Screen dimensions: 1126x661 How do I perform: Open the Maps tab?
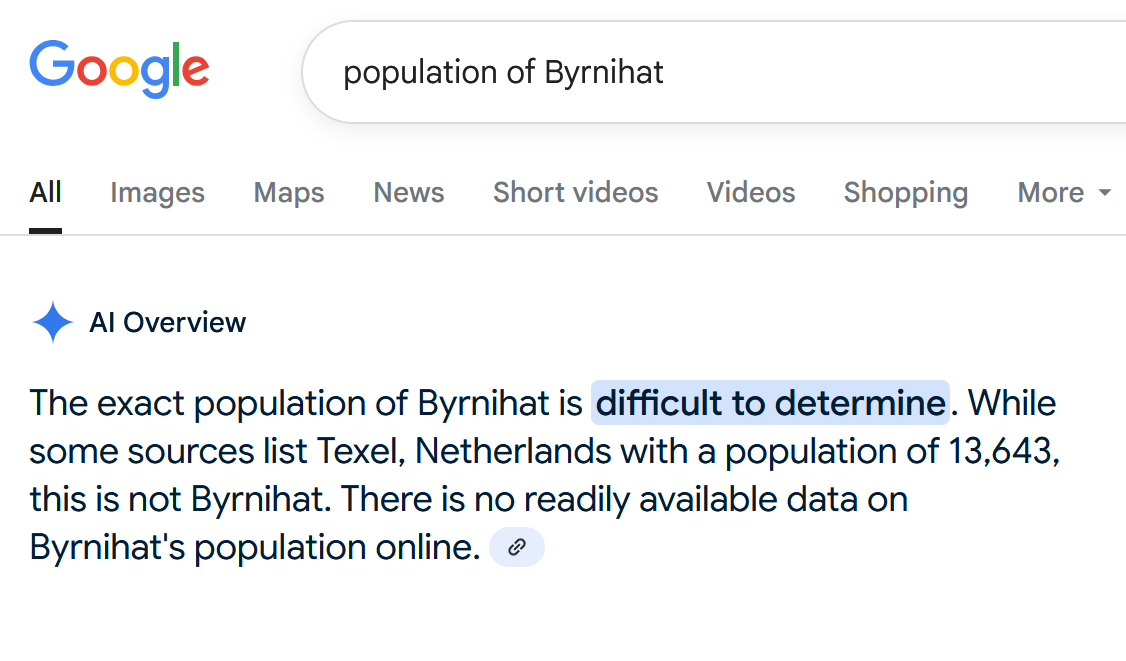[x=289, y=192]
